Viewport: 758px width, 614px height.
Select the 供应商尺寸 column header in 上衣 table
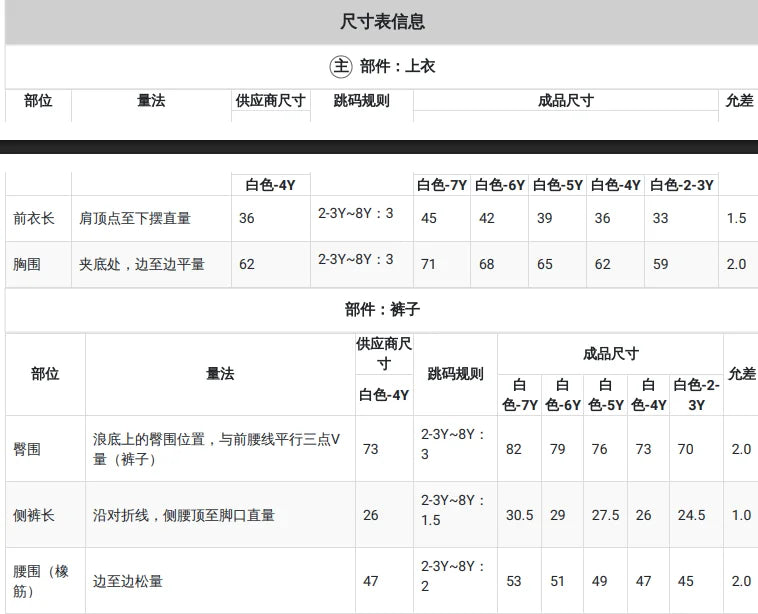[x=271, y=101]
